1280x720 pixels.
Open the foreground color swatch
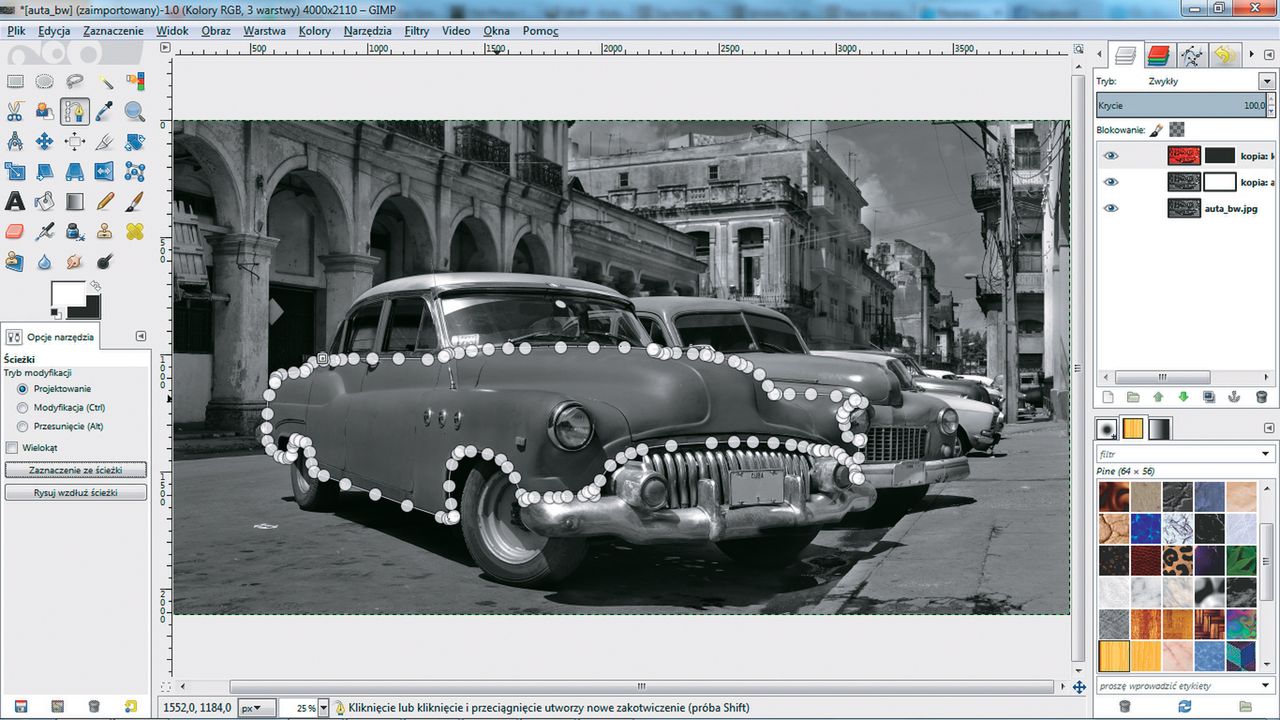[69, 293]
